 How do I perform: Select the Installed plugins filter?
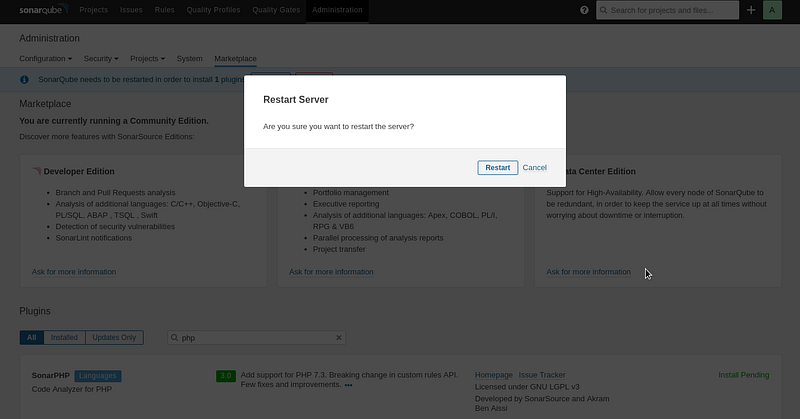coord(64,337)
